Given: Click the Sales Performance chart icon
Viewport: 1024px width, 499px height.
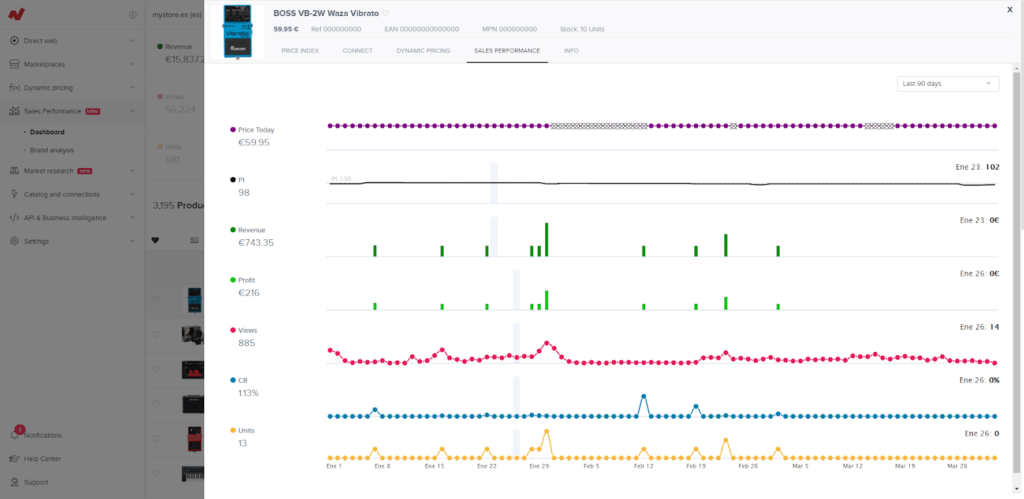Looking at the screenshot, I should tap(14, 111).
